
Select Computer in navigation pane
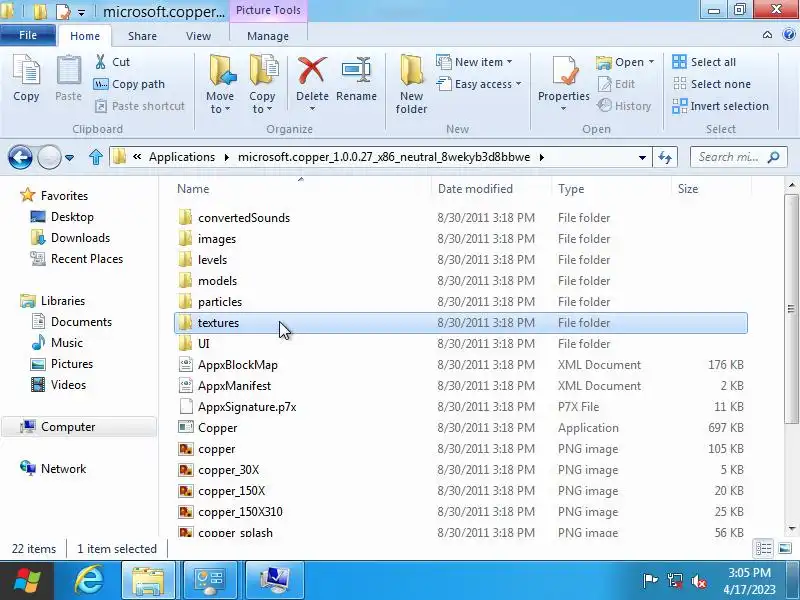[80, 427]
